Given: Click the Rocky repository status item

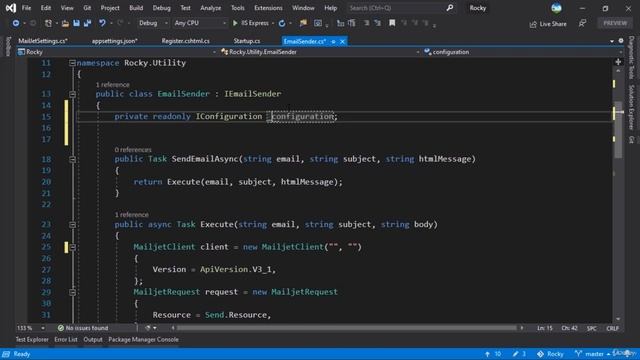Looking at the screenshot, I should pyautogui.click(x=550, y=354).
